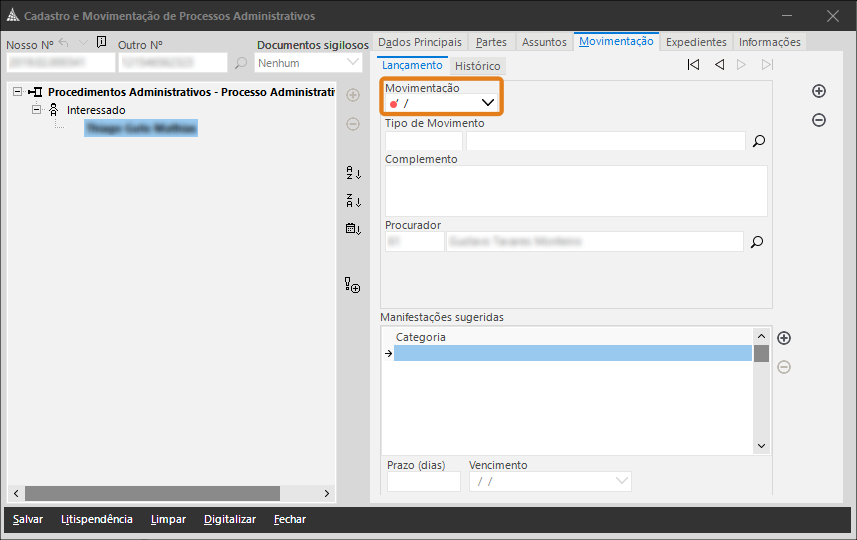
Task: Click the sort-by-date calendar icon
Action: pyautogui.click(x=352, y=228)
